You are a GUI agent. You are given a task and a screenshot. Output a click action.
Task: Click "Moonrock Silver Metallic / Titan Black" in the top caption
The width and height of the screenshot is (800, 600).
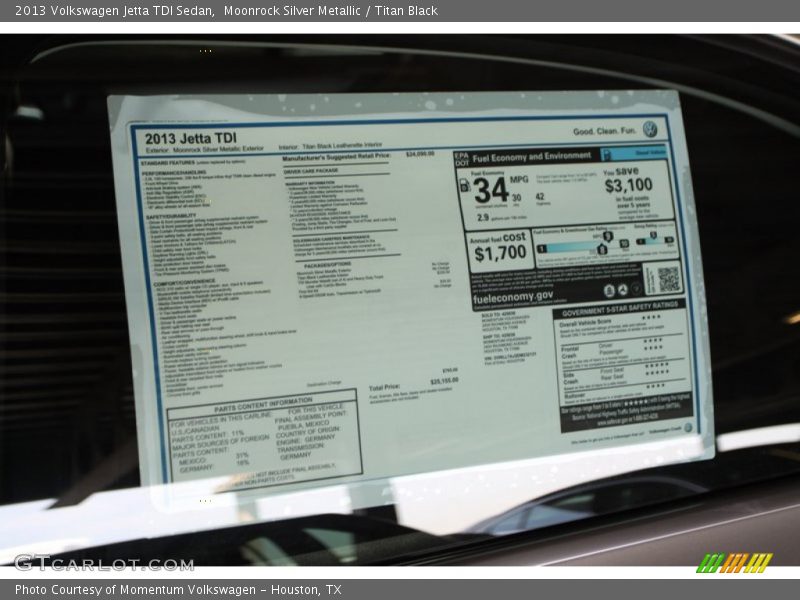coord(331,11)
